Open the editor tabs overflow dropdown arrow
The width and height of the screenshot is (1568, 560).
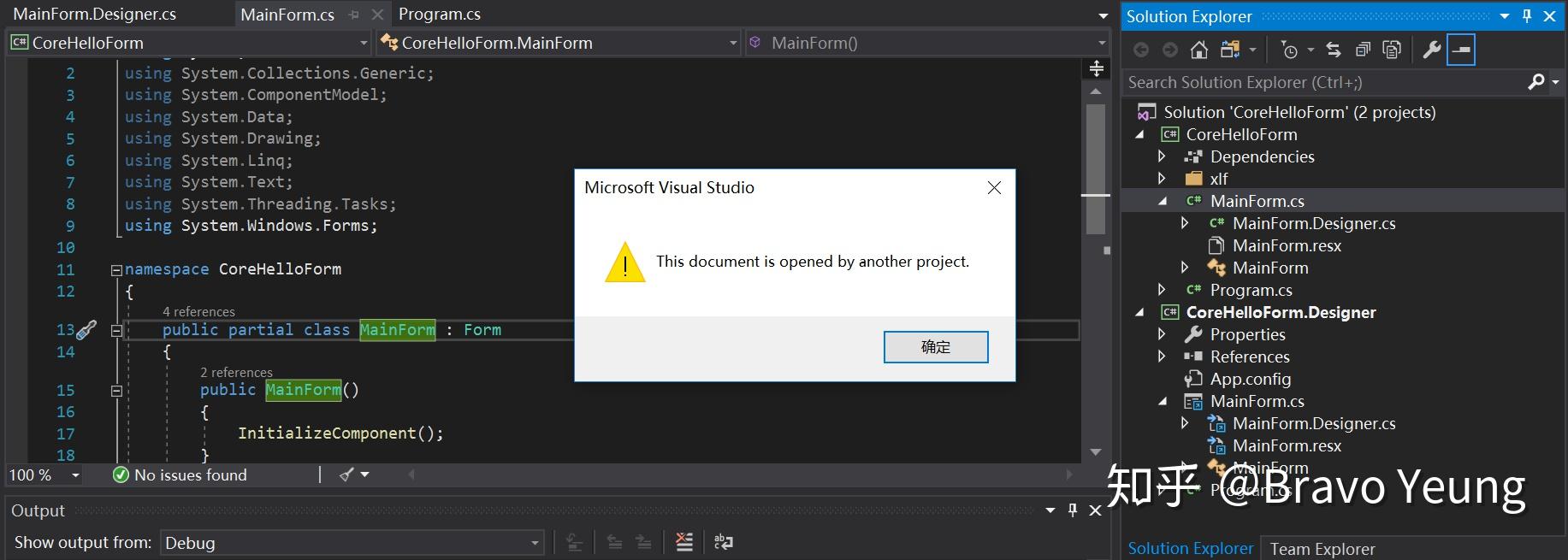coord(1104,15)
